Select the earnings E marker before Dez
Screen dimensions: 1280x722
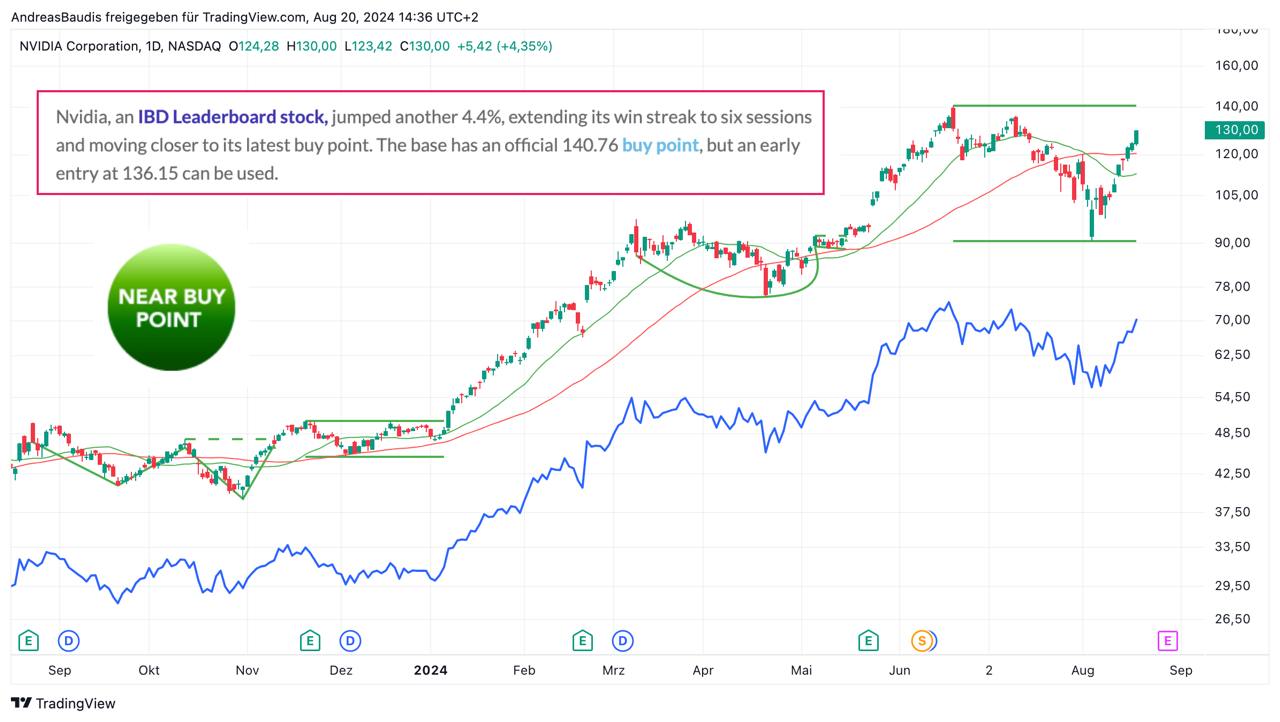point(310,640)
